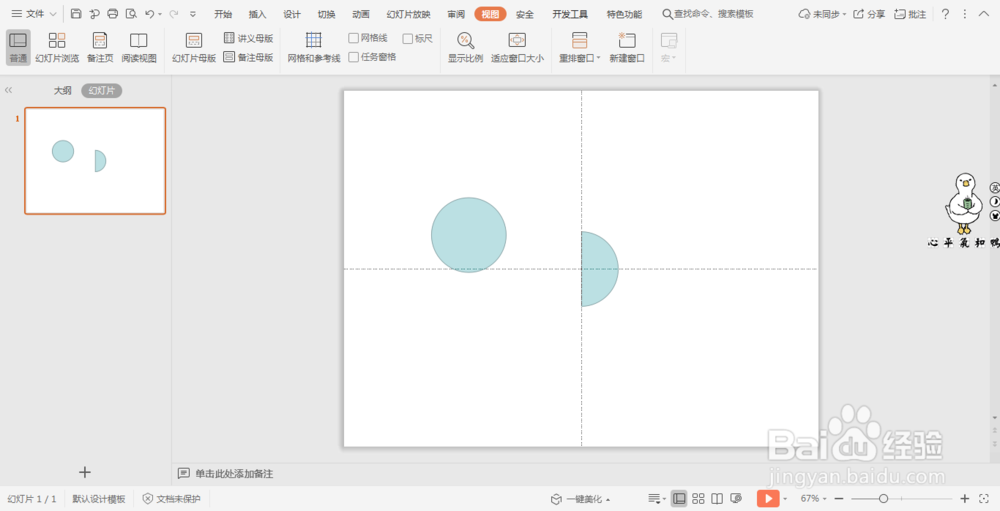Start slideshow with orange play button

(x=768, y=498)
